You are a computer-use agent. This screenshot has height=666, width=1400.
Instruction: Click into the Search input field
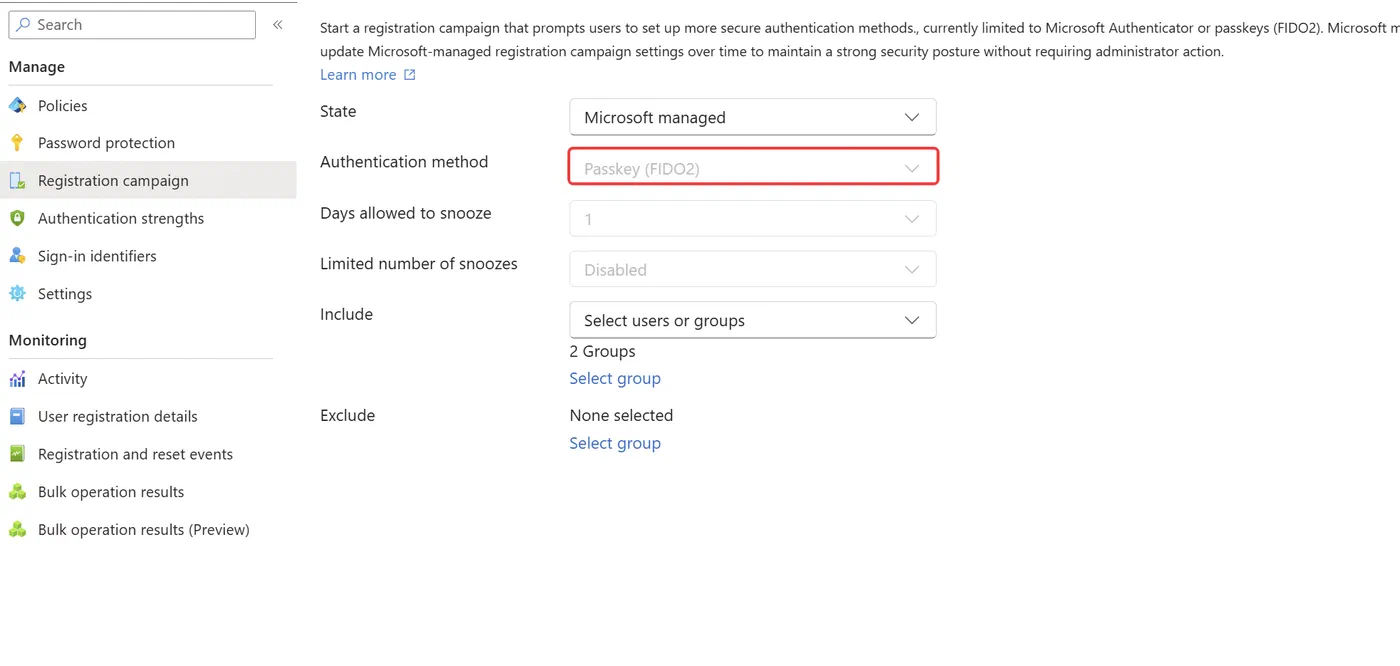132,24
